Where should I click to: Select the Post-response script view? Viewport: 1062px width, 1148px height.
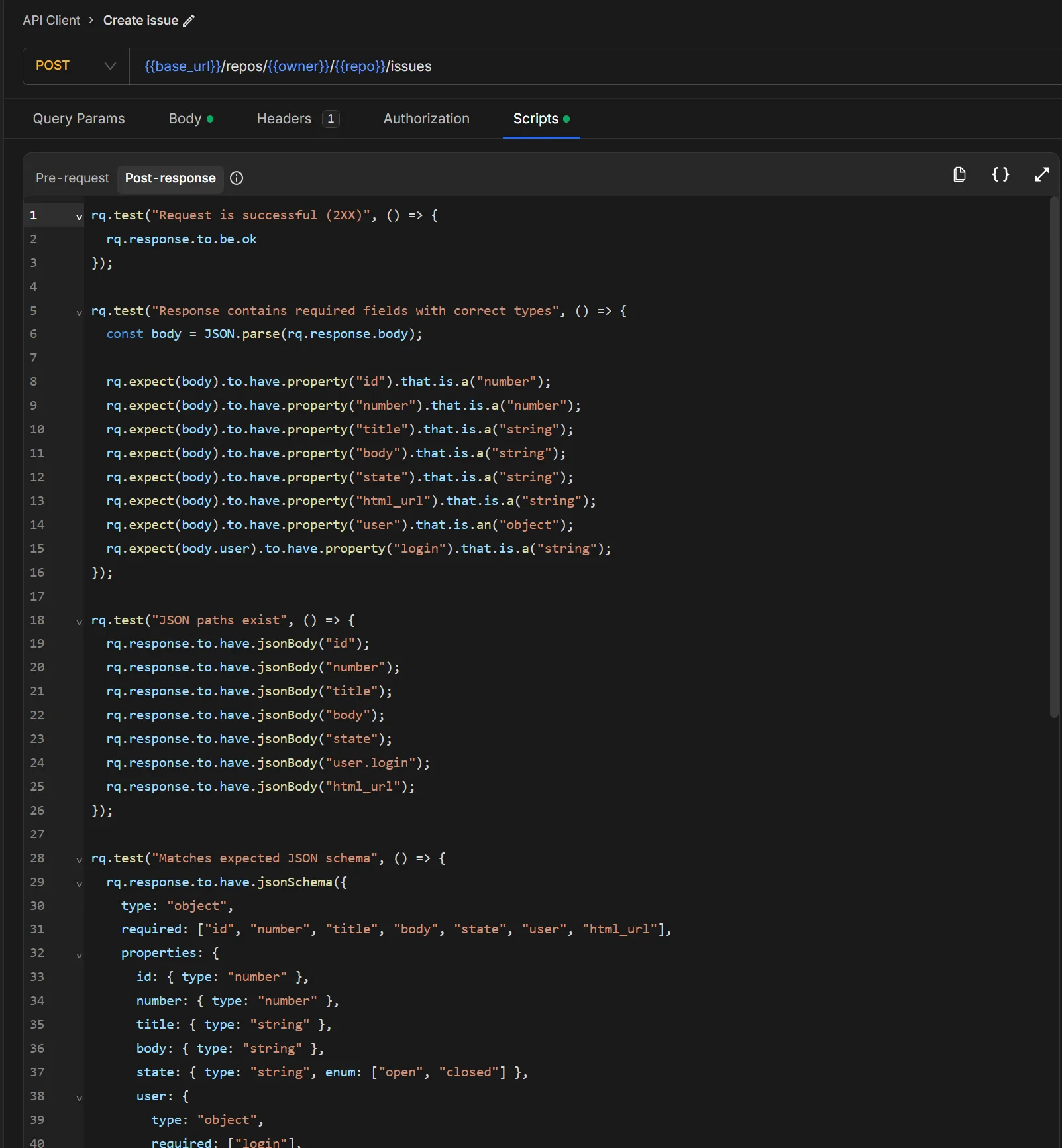click(170, 178)
